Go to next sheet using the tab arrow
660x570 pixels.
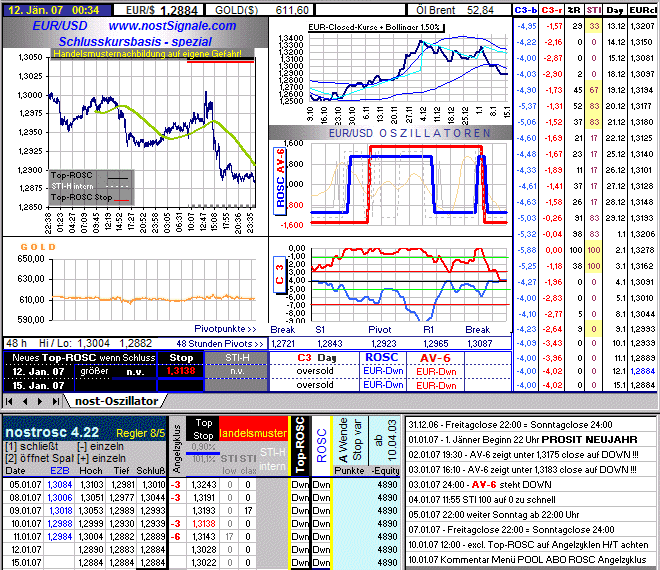pos(40,401)
